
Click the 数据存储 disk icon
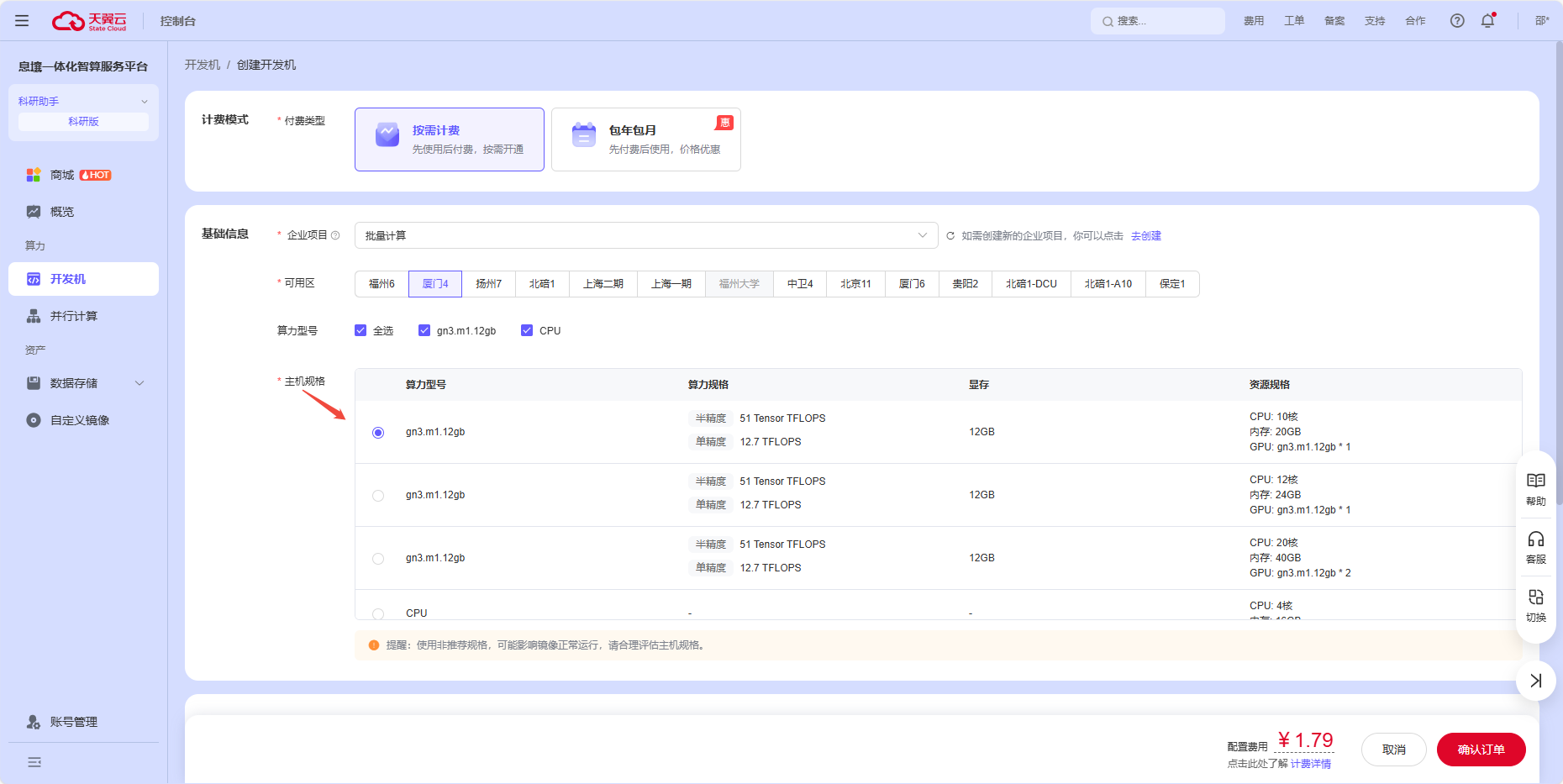[x=34, y=383]
